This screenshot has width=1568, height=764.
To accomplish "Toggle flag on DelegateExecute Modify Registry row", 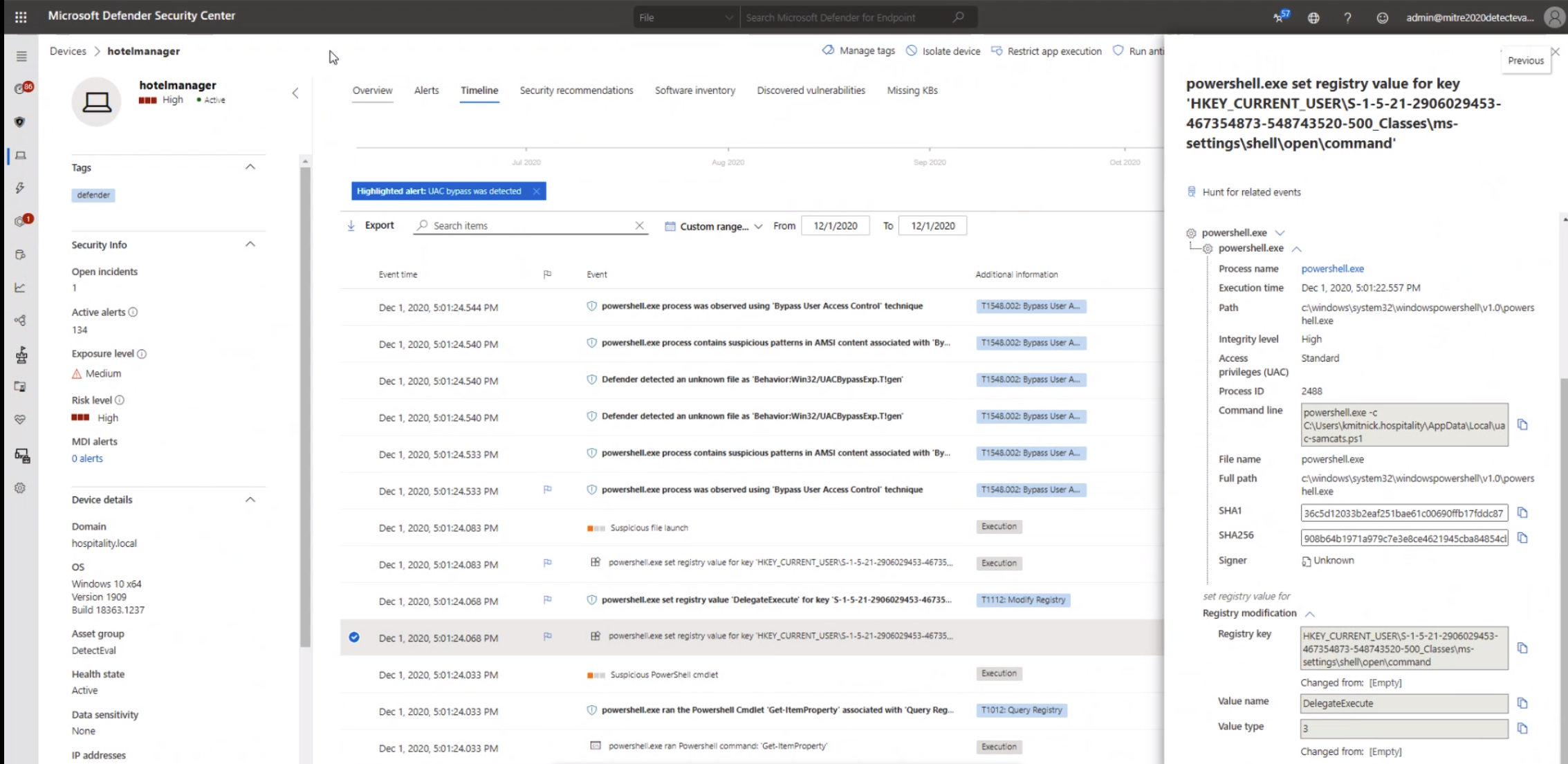I will click(547, 599).
